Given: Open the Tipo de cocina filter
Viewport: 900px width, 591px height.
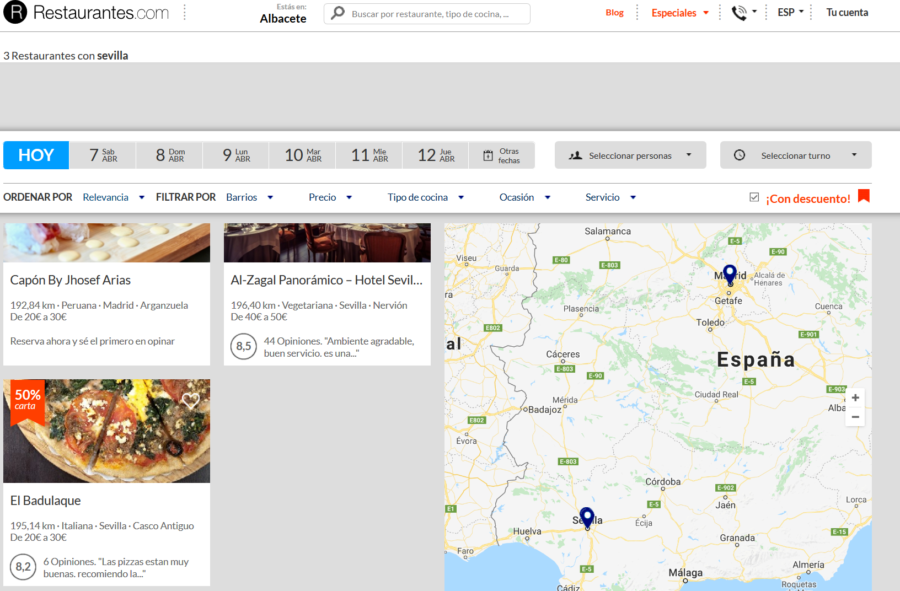Looking at the screenshot, I should tap(425, 197).
